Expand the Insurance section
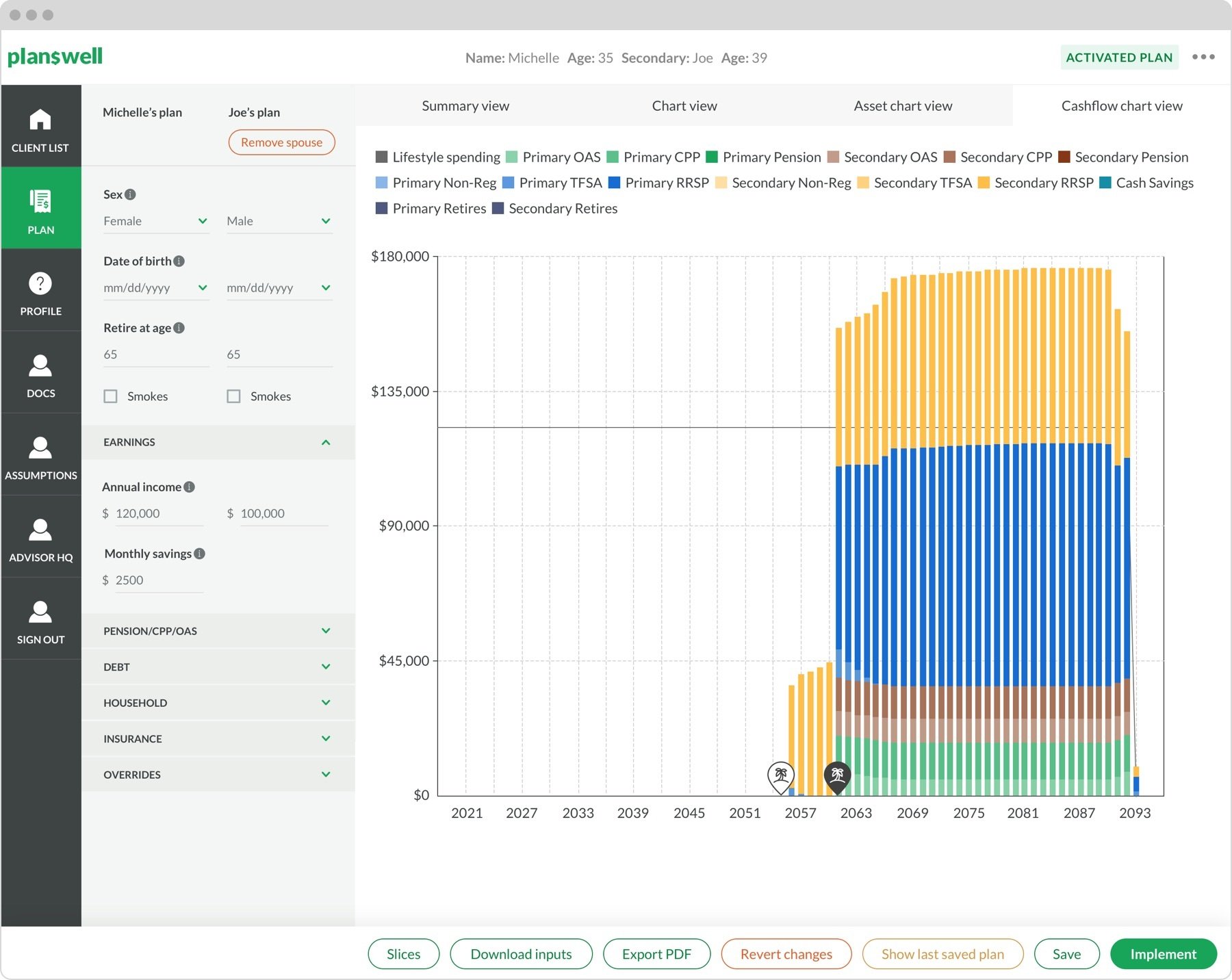1232x980 pixels. click(x=218, y=739)
